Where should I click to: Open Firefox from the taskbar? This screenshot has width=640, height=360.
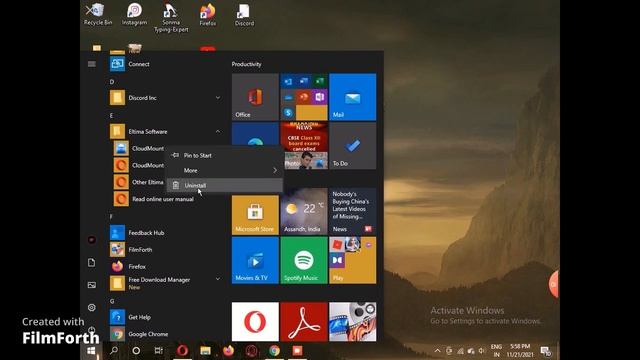pos(228,351)
